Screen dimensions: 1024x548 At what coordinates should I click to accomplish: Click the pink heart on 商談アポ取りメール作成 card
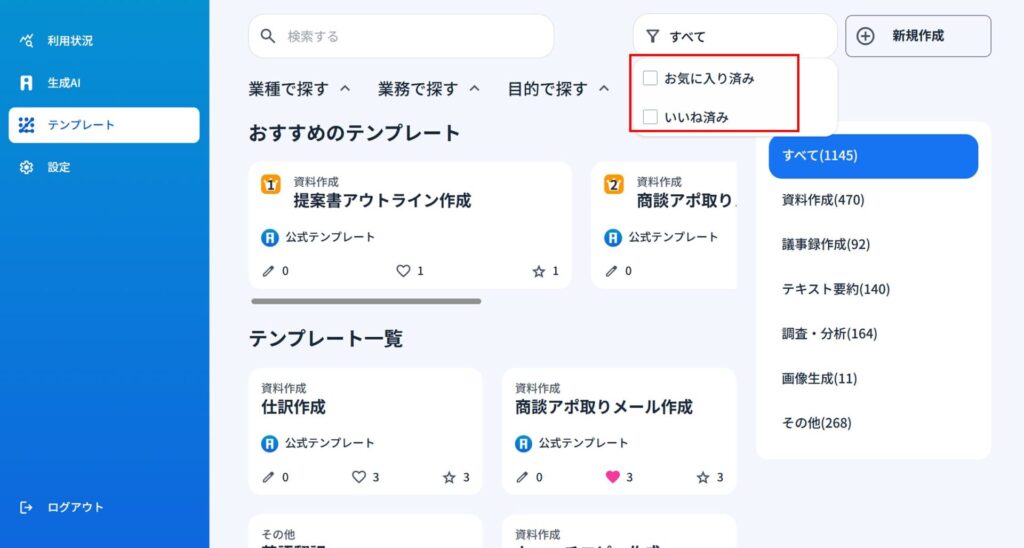click(x=613, y=477)
